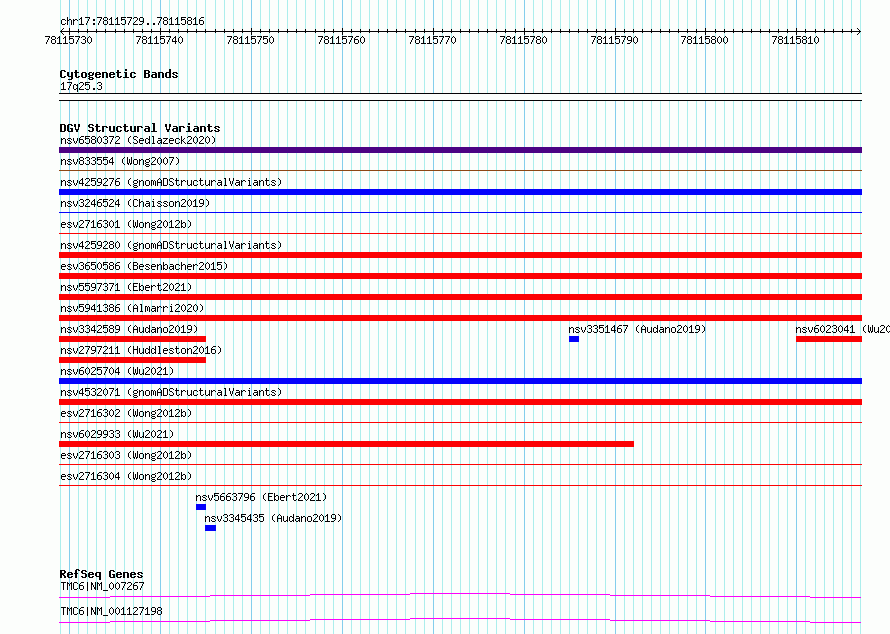890x634 pixels.
Task: Click the chr17:78115729..78115816 region label
Action: pyautogui.click(x=132, y=22)
